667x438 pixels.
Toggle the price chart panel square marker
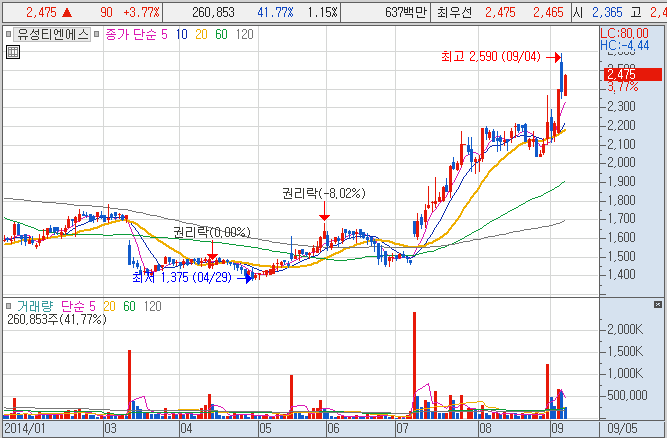click(x=9, y=34)
